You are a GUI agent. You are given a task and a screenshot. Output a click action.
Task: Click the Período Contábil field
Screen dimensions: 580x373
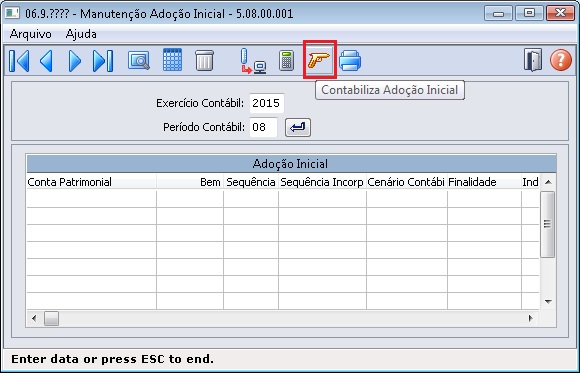263,127
